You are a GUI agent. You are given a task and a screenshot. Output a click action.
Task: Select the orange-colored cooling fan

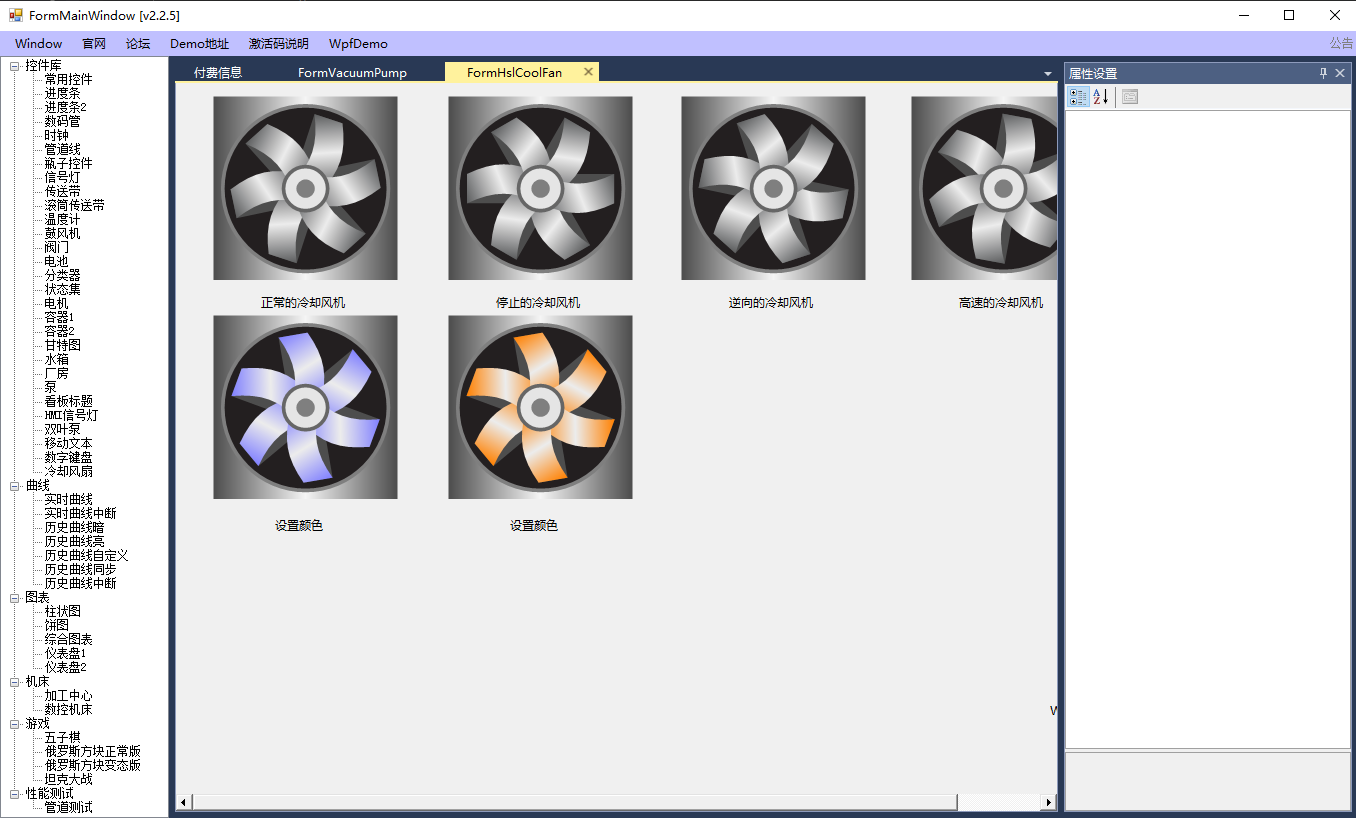[x=540, y=407]
